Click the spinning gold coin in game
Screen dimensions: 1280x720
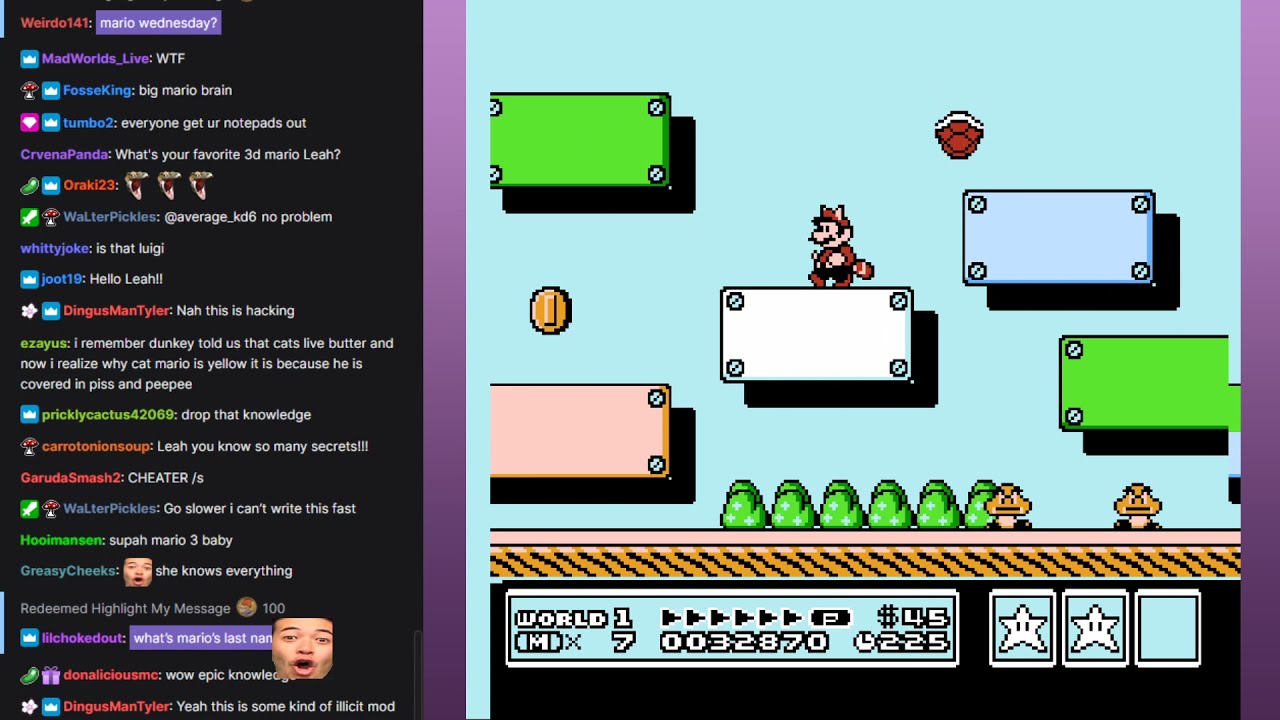tap(550, 310)
